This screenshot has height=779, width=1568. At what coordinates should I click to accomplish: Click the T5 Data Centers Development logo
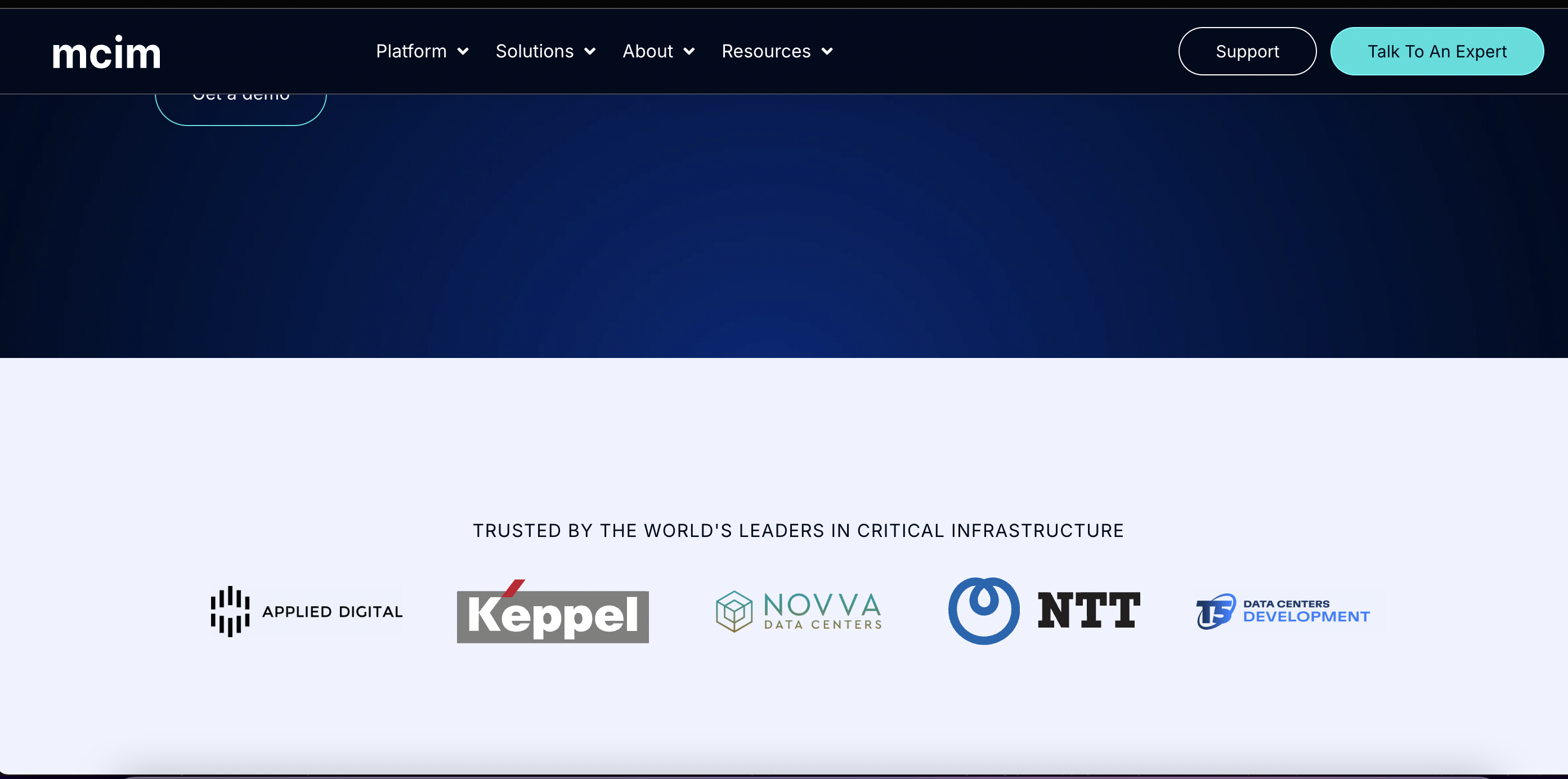click(x=1284, y=611)
